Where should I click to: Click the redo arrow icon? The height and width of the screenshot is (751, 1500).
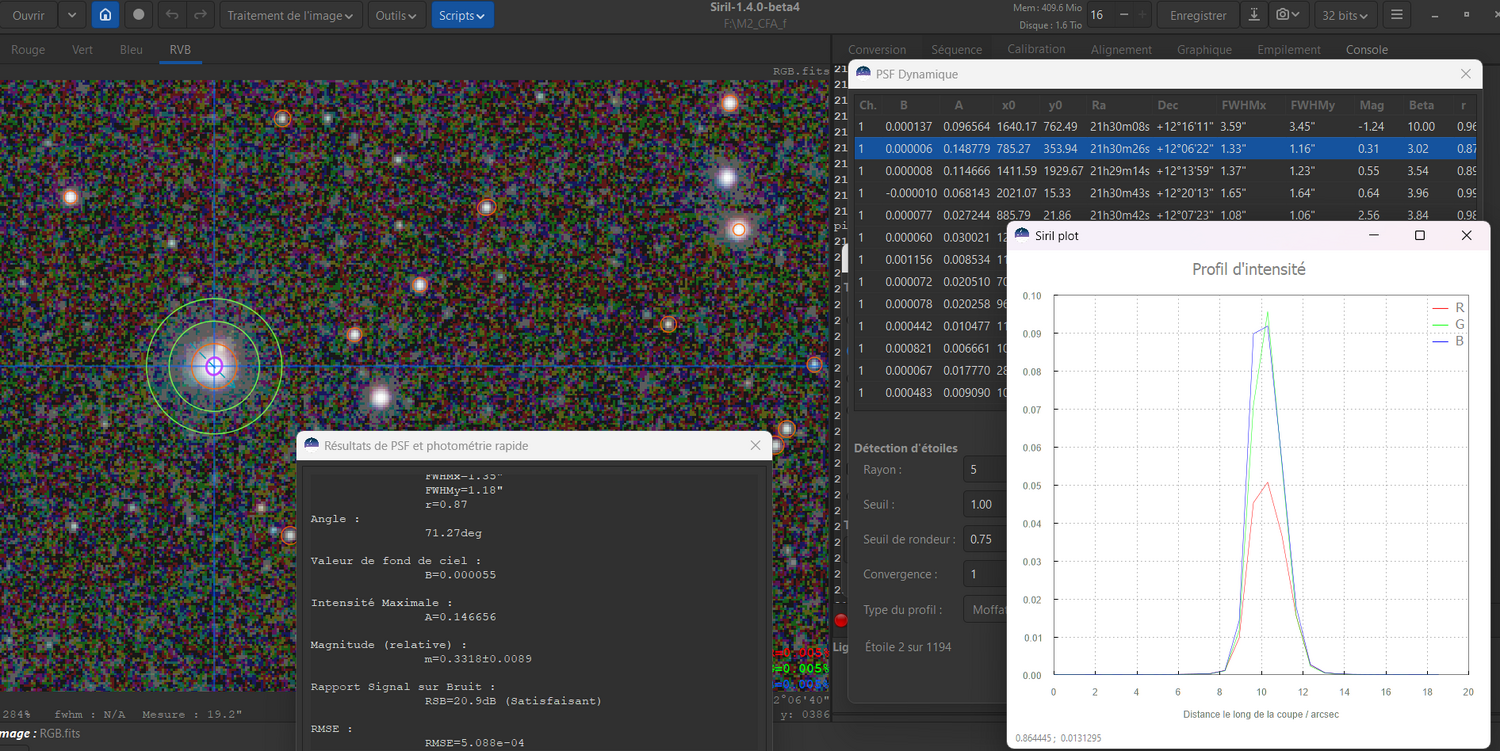click(200, 15)
